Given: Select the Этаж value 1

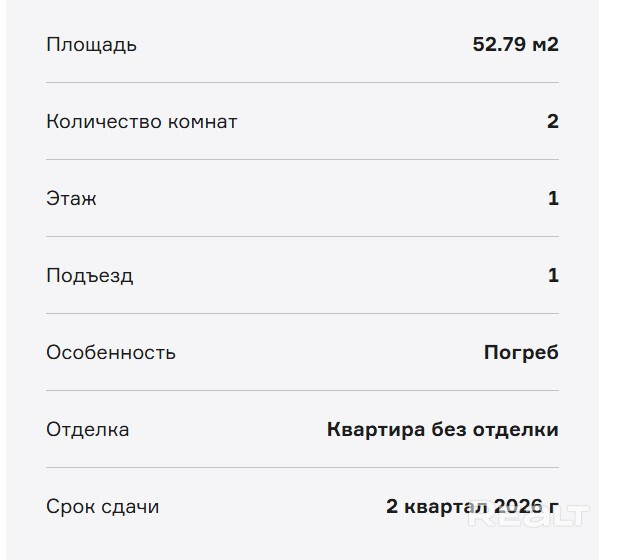Looking at the screenshot, I should (x=553, y=199).
